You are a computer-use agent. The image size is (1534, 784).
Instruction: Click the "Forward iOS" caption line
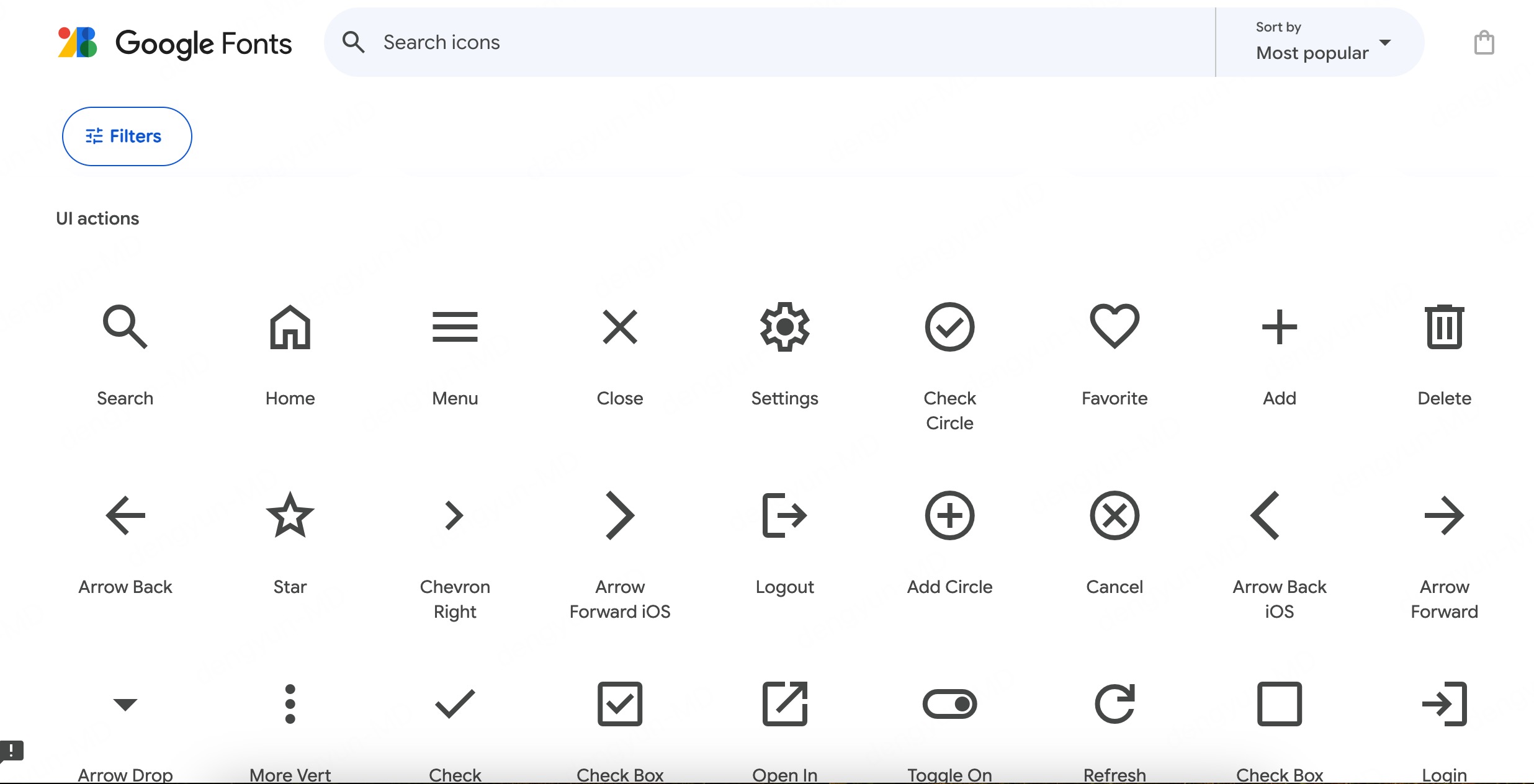pos(620,612)
